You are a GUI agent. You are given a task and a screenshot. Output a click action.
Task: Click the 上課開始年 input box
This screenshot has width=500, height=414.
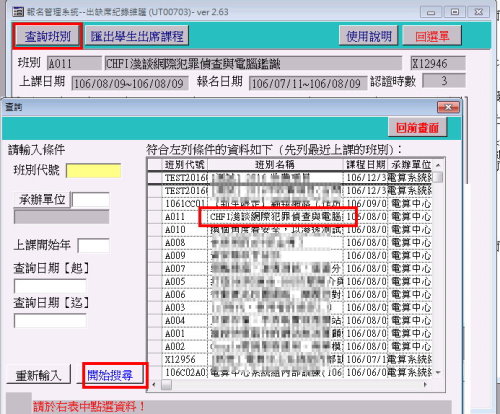93,245
